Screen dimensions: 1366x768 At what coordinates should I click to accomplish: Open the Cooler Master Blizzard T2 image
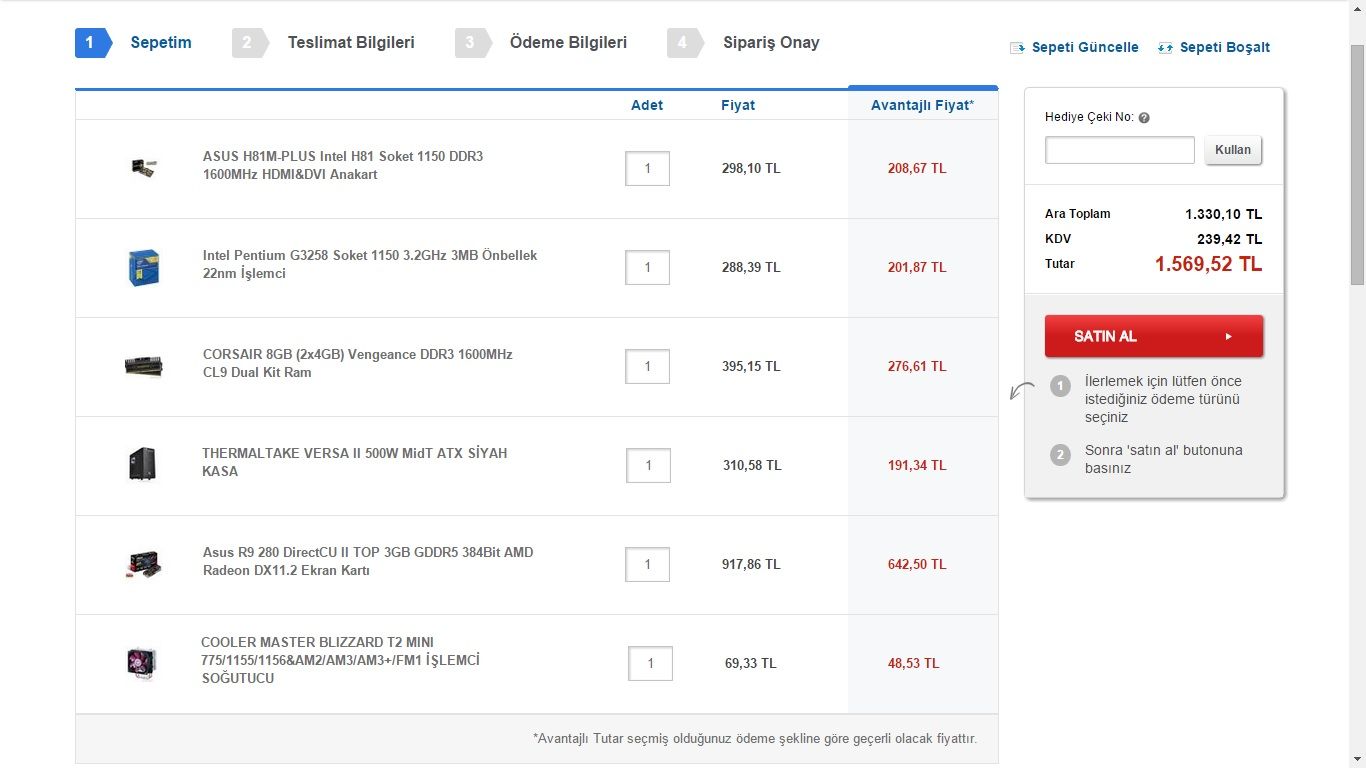point(143,663)
